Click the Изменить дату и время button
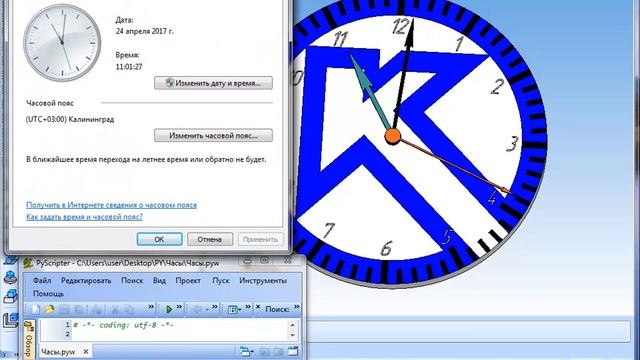640x360 pixels. [213, 83]
